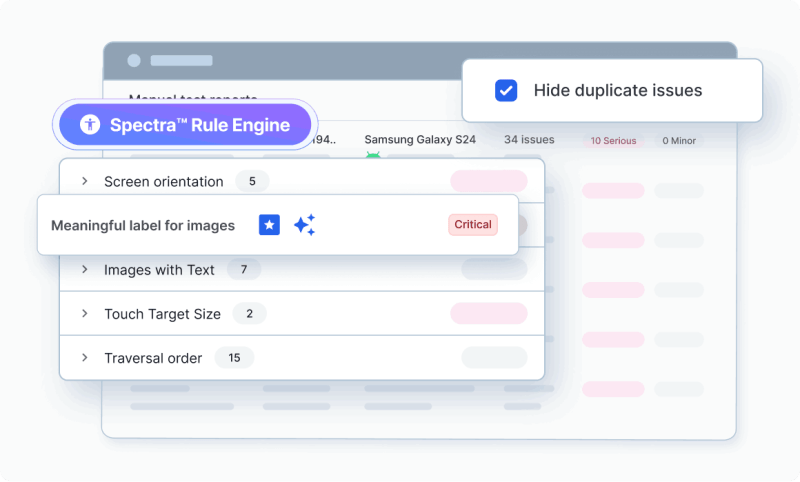
Task: Click the accessibility figure icon in Spectra badge
Action: [x=90, y=124]
